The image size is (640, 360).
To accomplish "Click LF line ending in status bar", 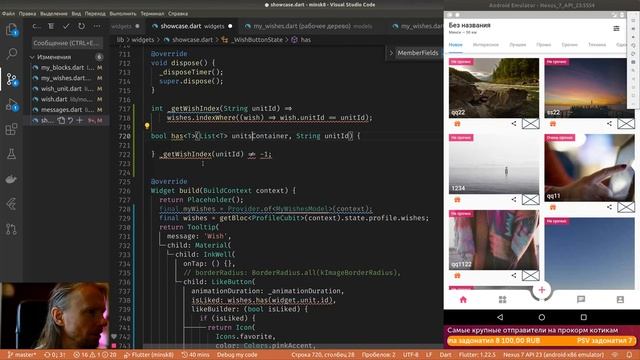I will pyautogui.click(x=429, y=355).
